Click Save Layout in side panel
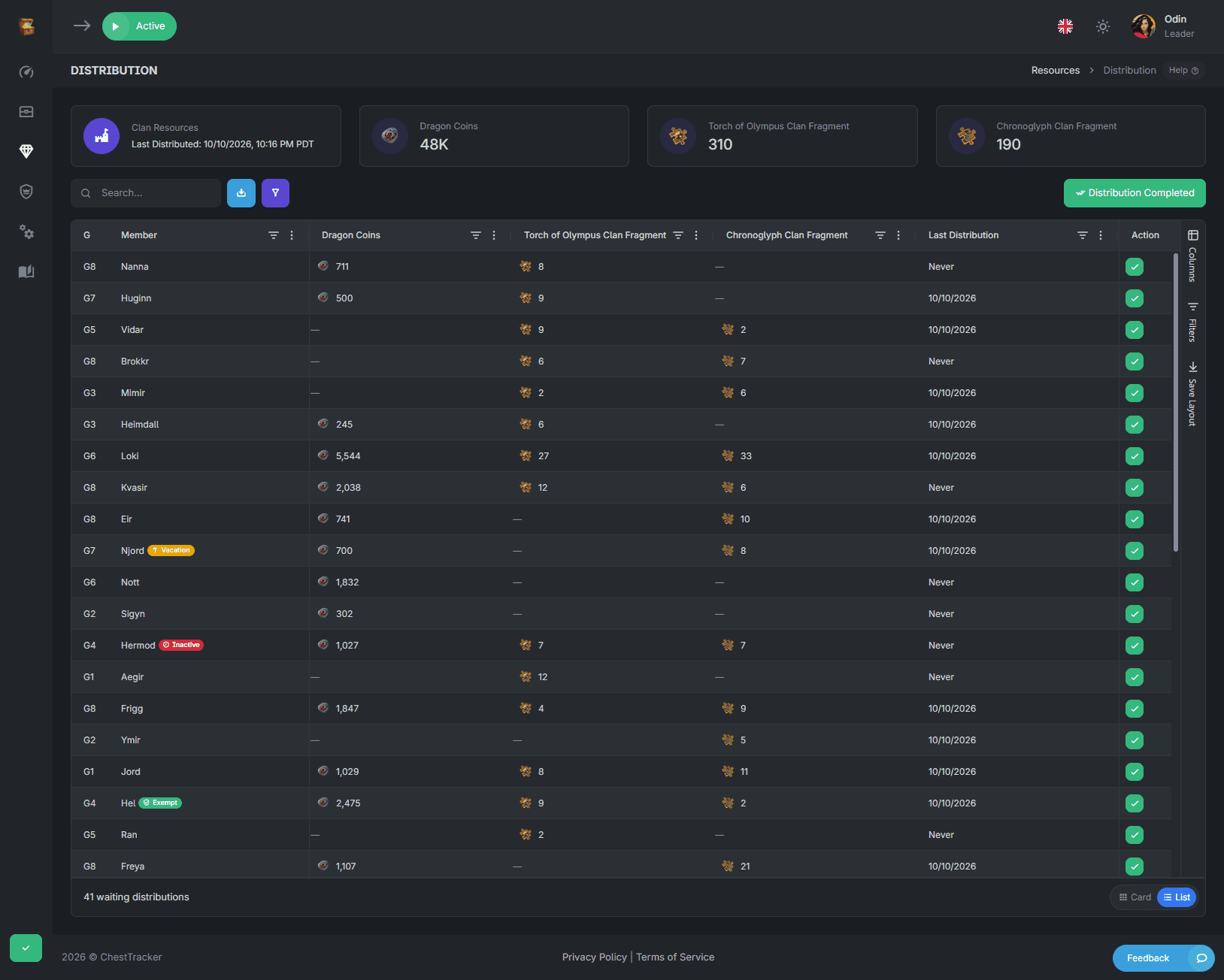Screen dimensions: 1224x980 point(1192,394)
